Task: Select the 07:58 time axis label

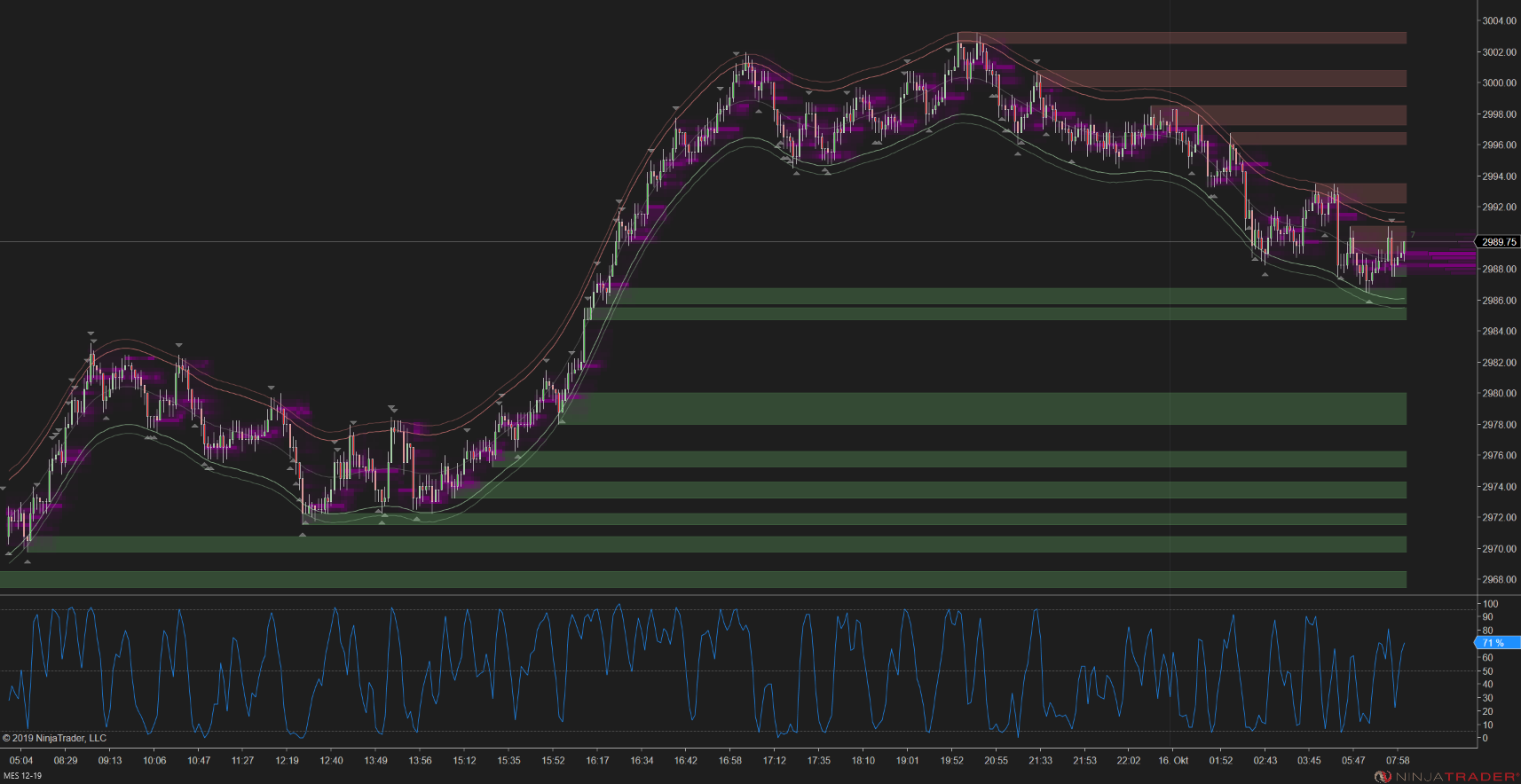Action: (1399, 760)
